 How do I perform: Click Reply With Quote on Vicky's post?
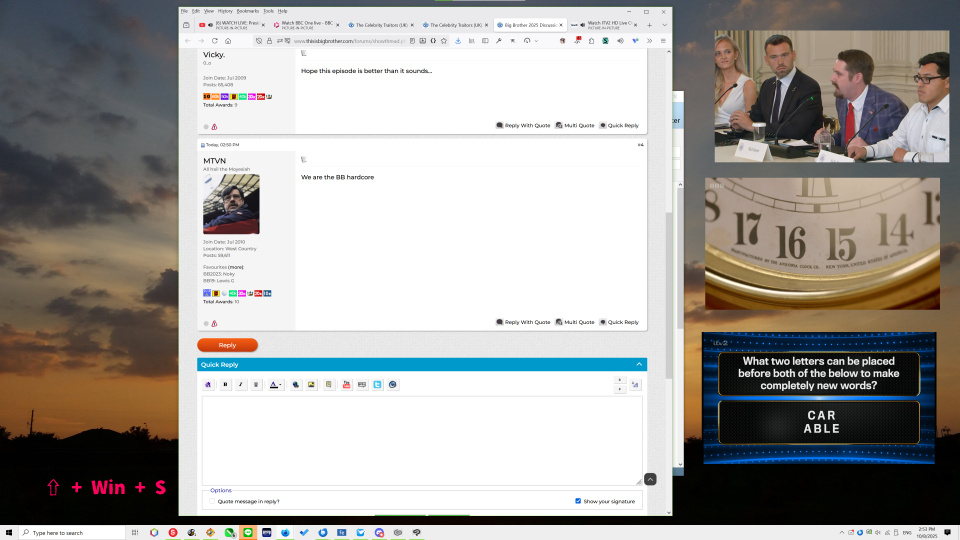523,126
